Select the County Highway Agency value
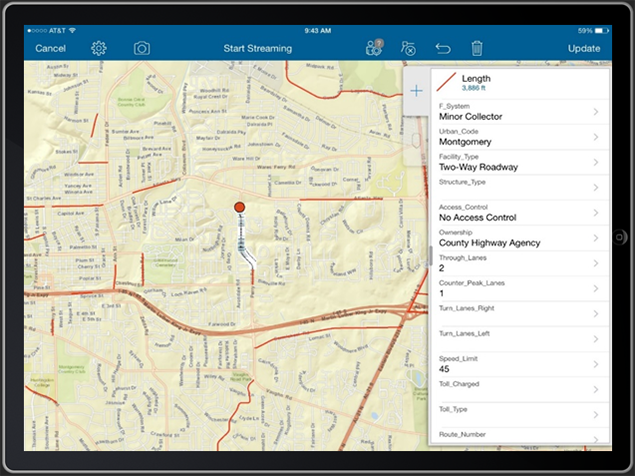The image size is (635, 476). [x=490, y=243]
